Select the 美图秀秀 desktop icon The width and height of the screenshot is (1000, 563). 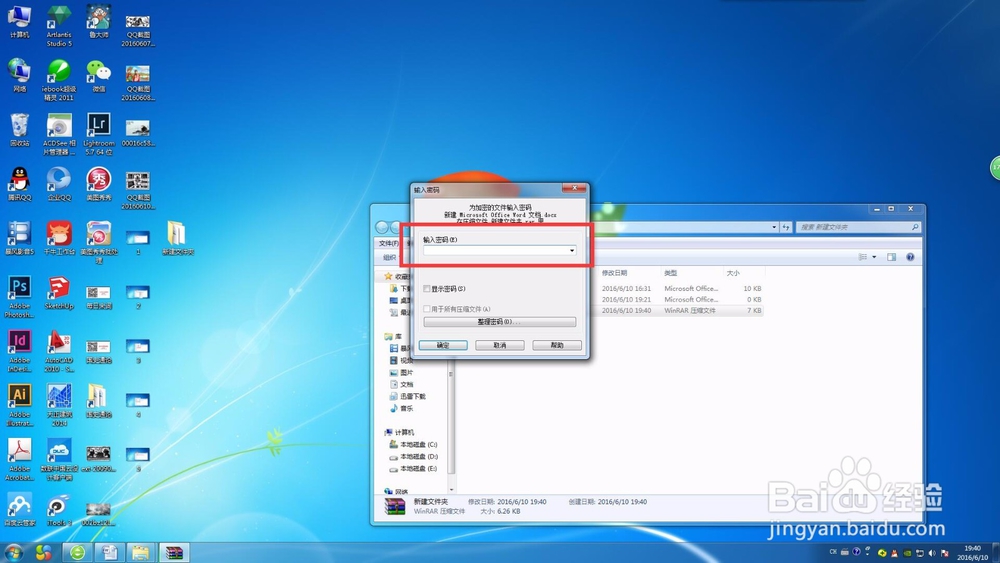(98, 184)
